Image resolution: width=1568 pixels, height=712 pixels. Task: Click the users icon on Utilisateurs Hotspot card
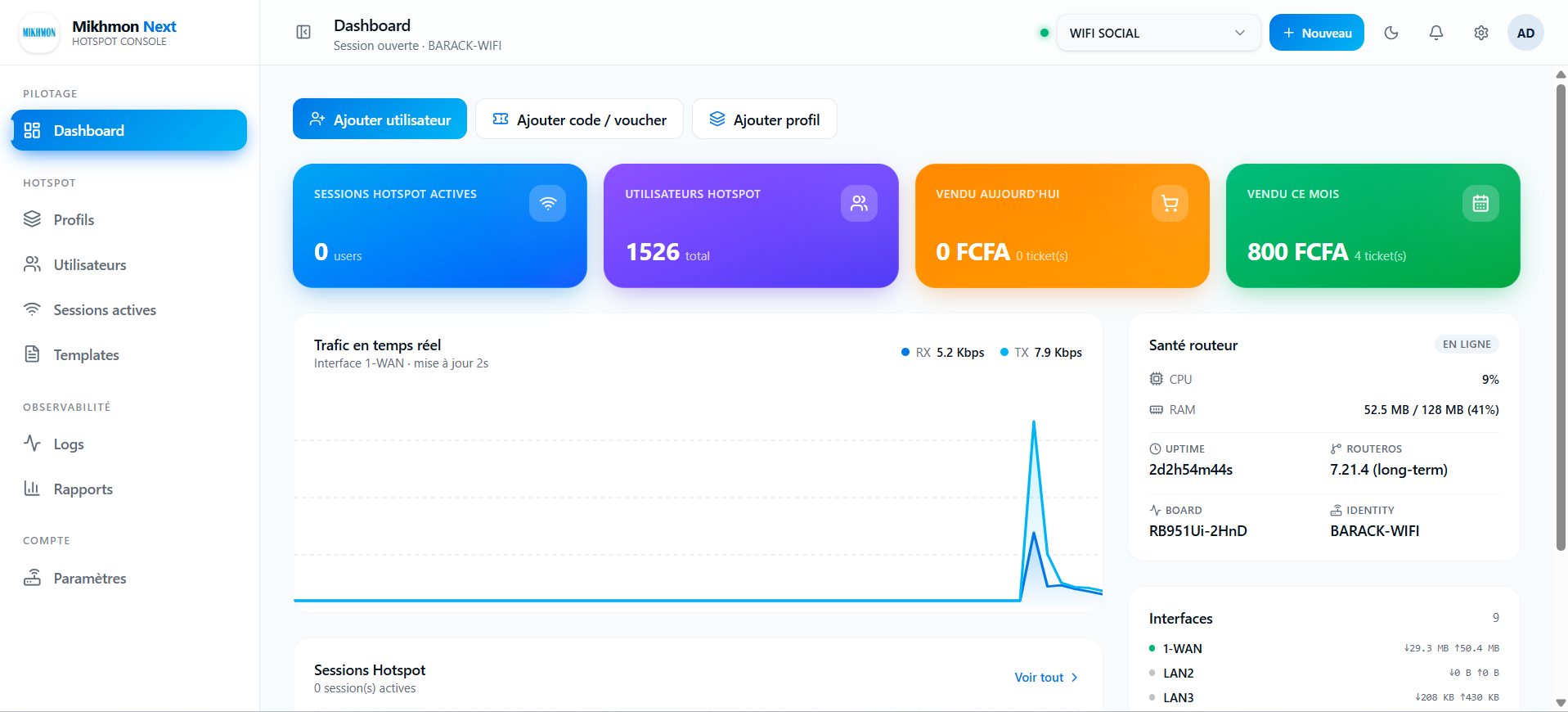pyautogui.click(x=859, y=203)
